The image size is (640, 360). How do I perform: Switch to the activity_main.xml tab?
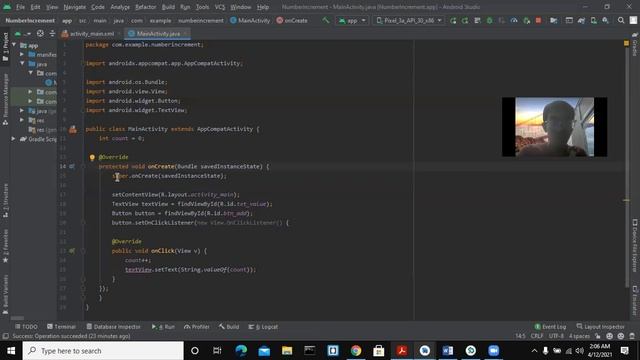(92, 33)
